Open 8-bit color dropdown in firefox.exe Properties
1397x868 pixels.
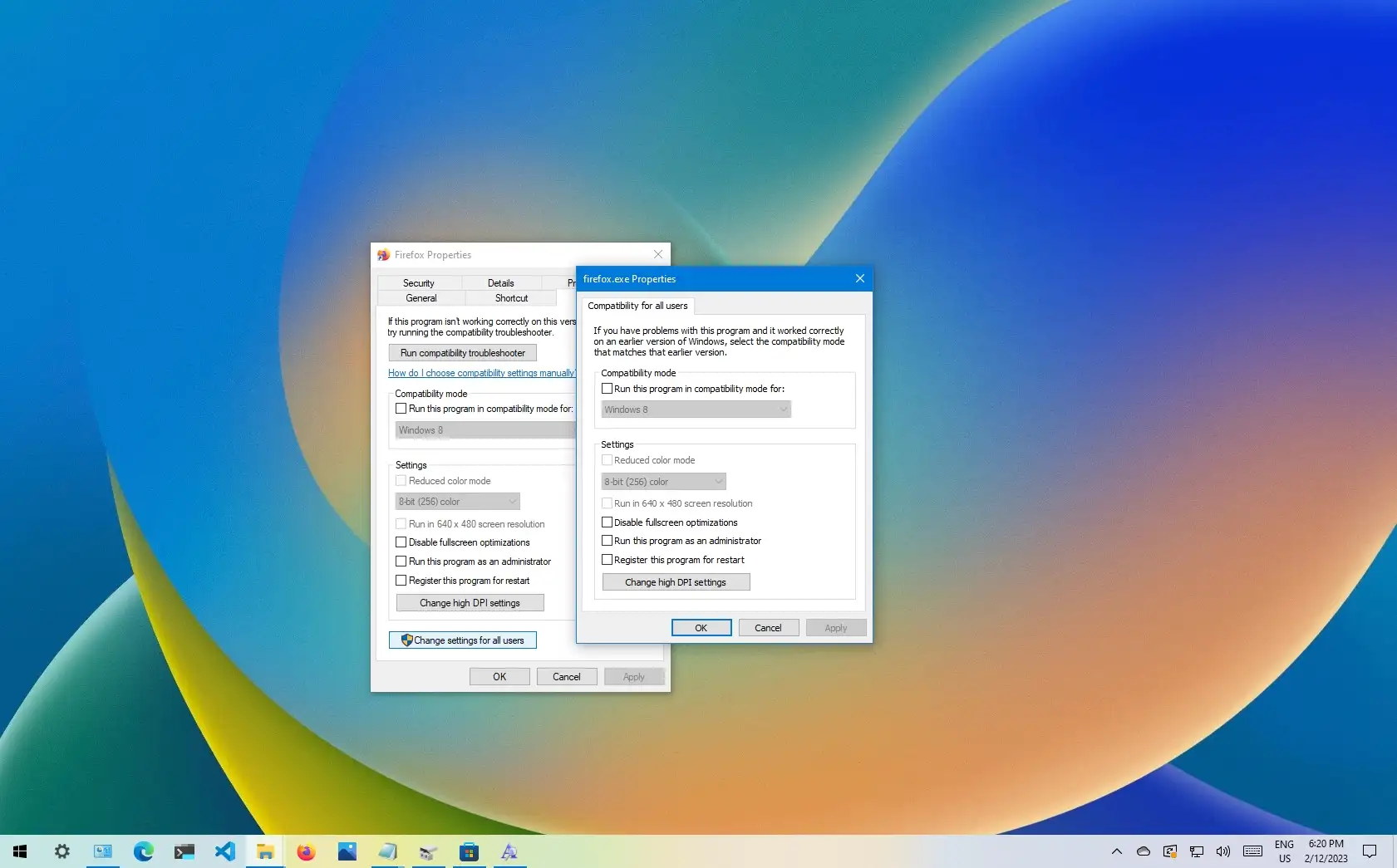[x=664, y=482]
